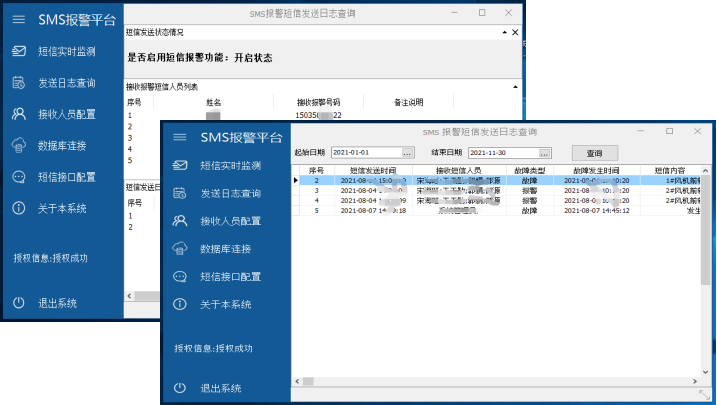Screen dimensions: 717x405
Task: Sort by 序号 column in log table
Action: (x=316, y=171)
